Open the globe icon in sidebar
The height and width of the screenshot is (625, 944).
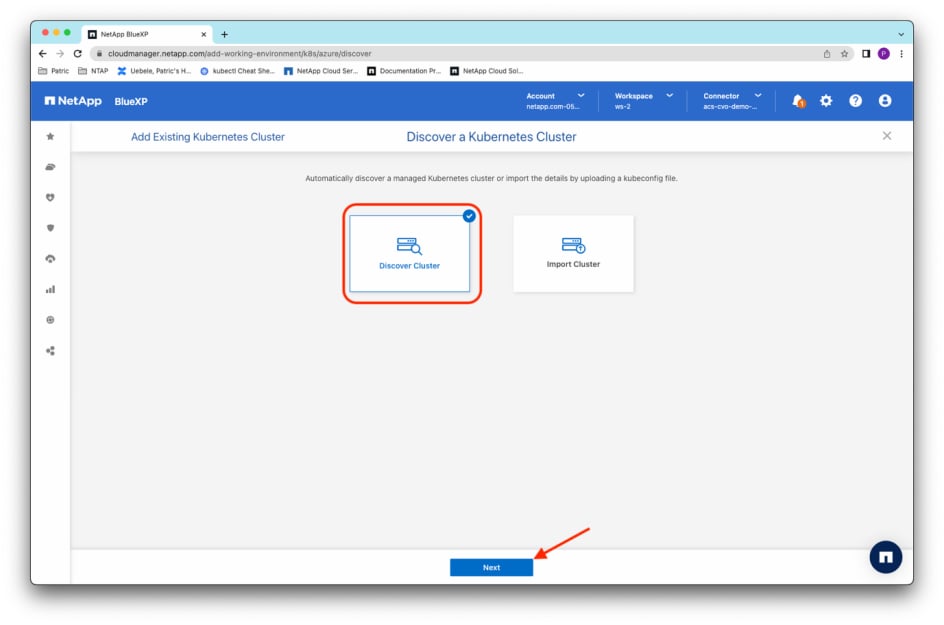tap(51, 320)
